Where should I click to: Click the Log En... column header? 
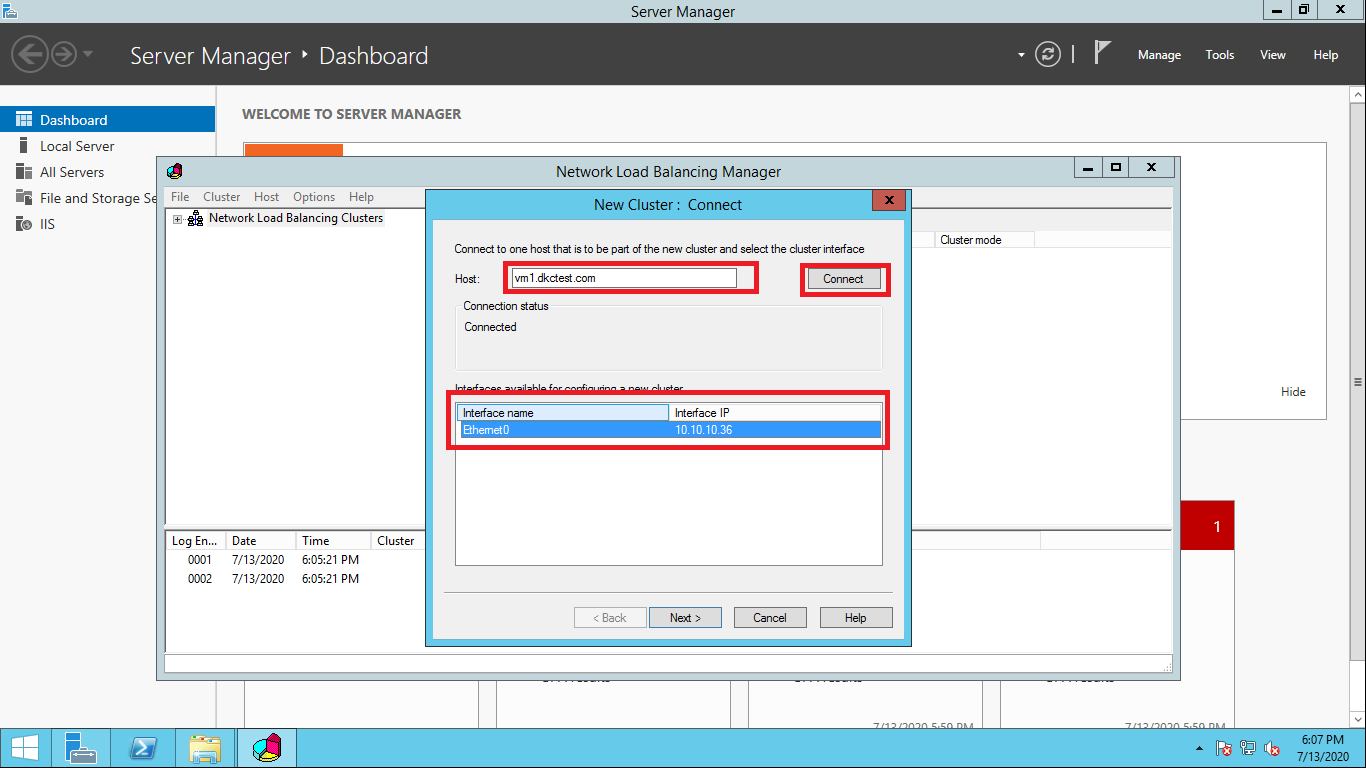pyautogui.click(x=196, y=541)
